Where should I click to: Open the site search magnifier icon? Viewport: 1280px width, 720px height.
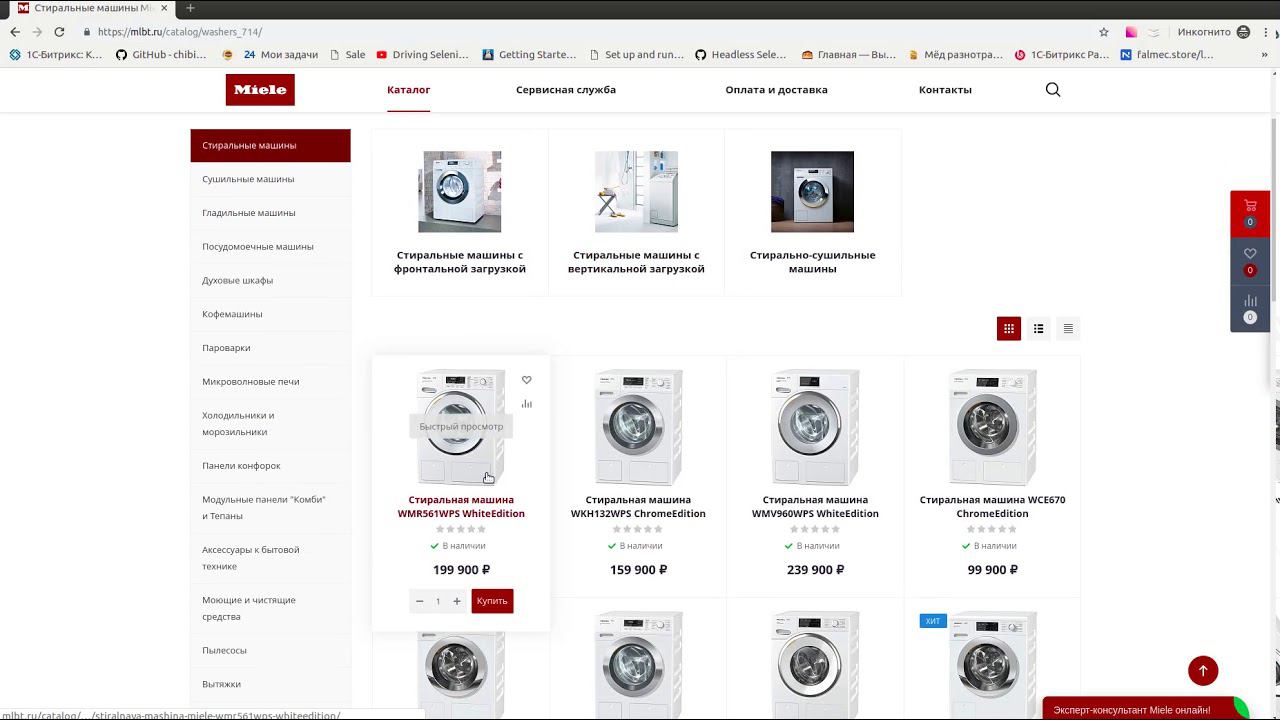pos(1053,89)
